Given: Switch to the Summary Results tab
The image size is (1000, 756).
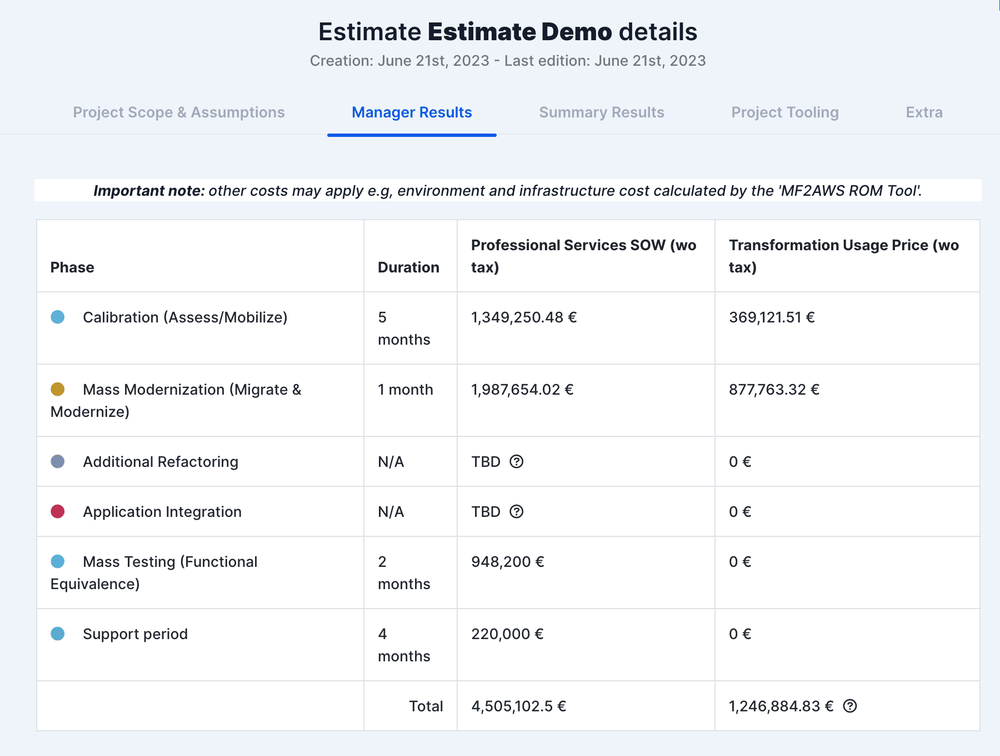Looking at the screenshot, I should coord(601,112).
